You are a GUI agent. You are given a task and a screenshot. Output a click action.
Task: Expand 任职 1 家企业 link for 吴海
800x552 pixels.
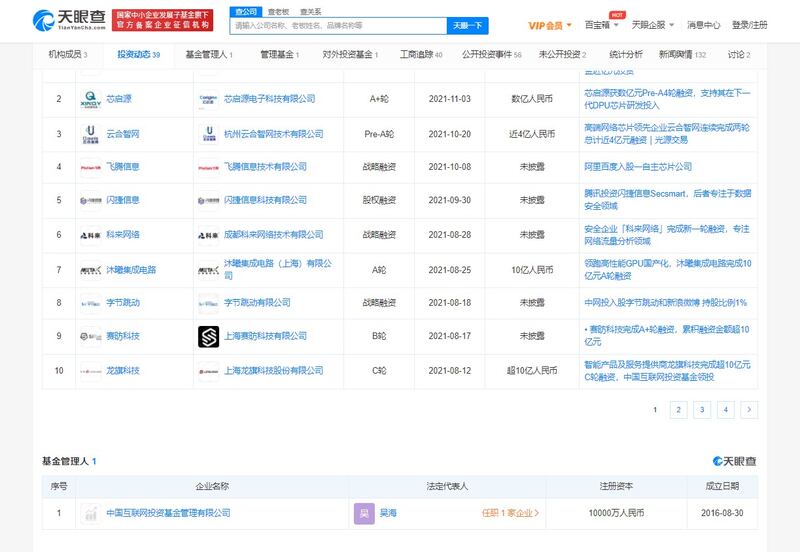(510, 513)
